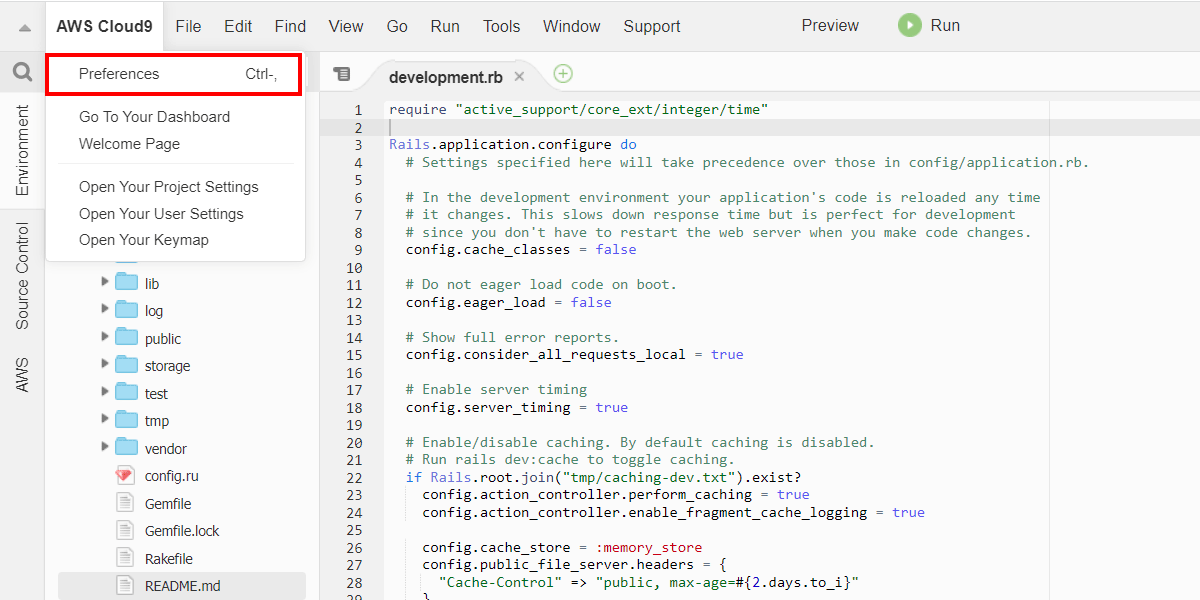This screenshot has height=600, width=1200.
Task: Open the Tools menu
Action: [x=502, y=27]
